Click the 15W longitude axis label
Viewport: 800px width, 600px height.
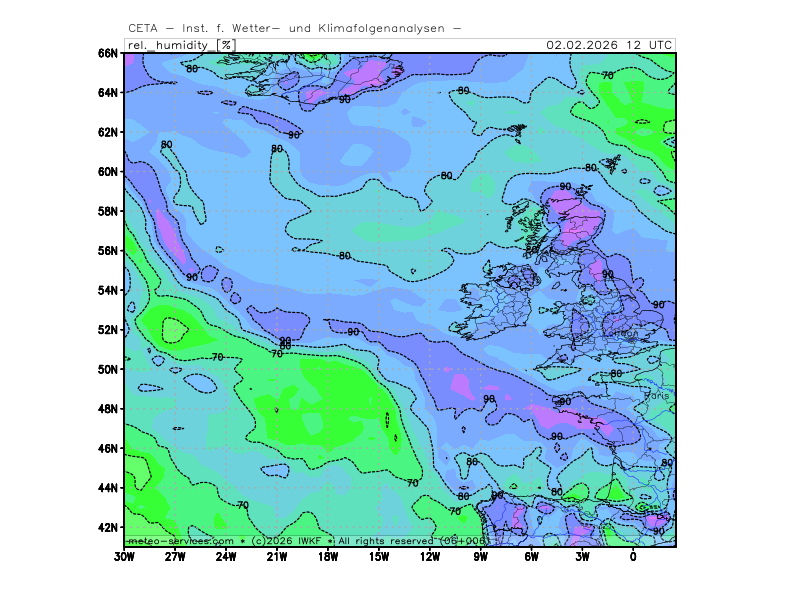(379, 557)
